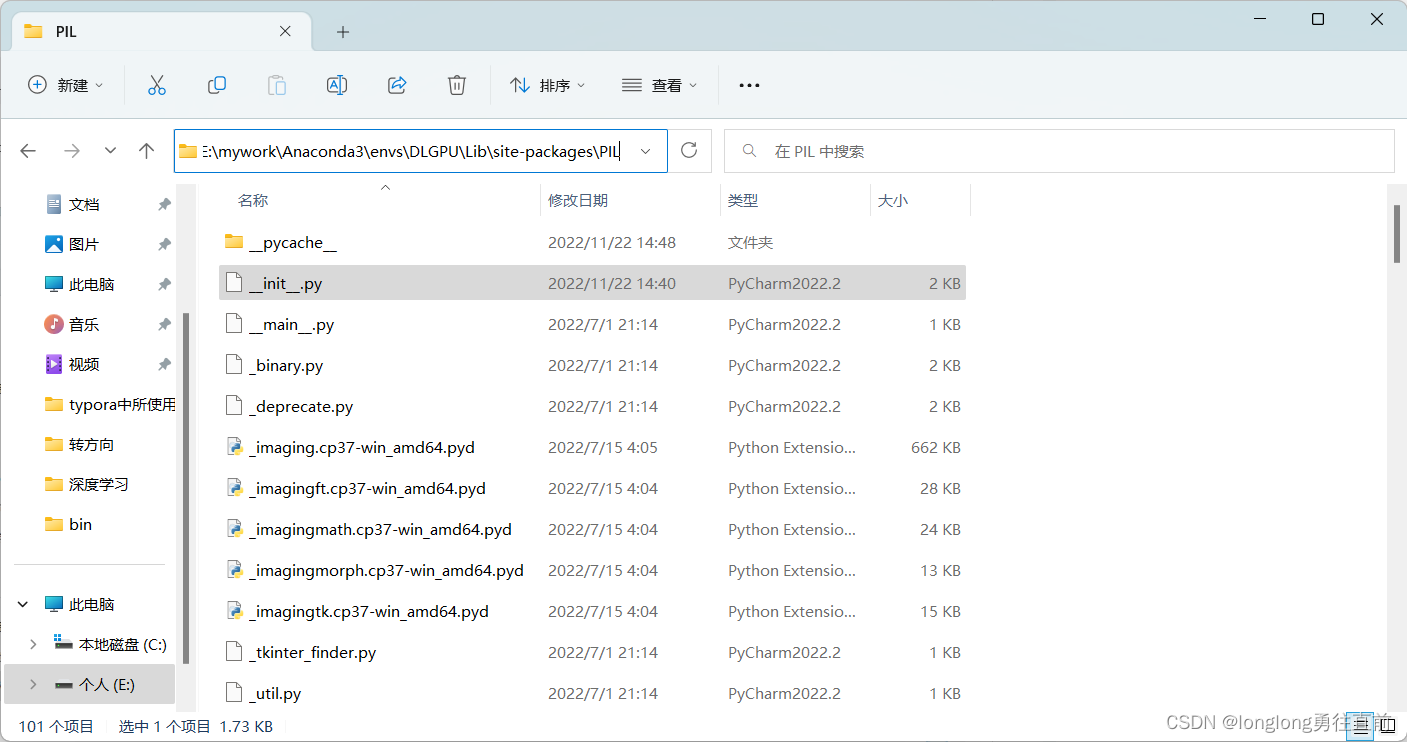Image resolution: width=1407 pixels, height=742 pixels.
Task: Refresh the current folder view
Action: 689,151
